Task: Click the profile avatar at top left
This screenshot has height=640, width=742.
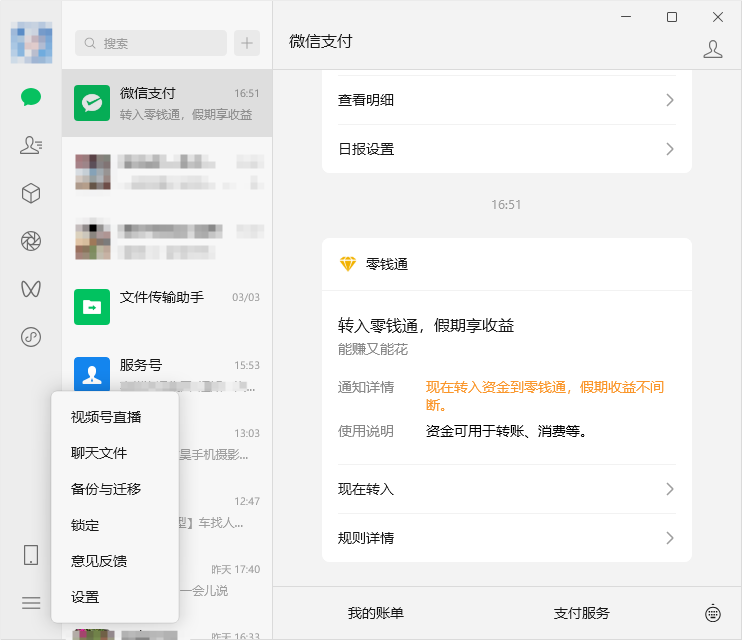Action: (x=31, y=43)
